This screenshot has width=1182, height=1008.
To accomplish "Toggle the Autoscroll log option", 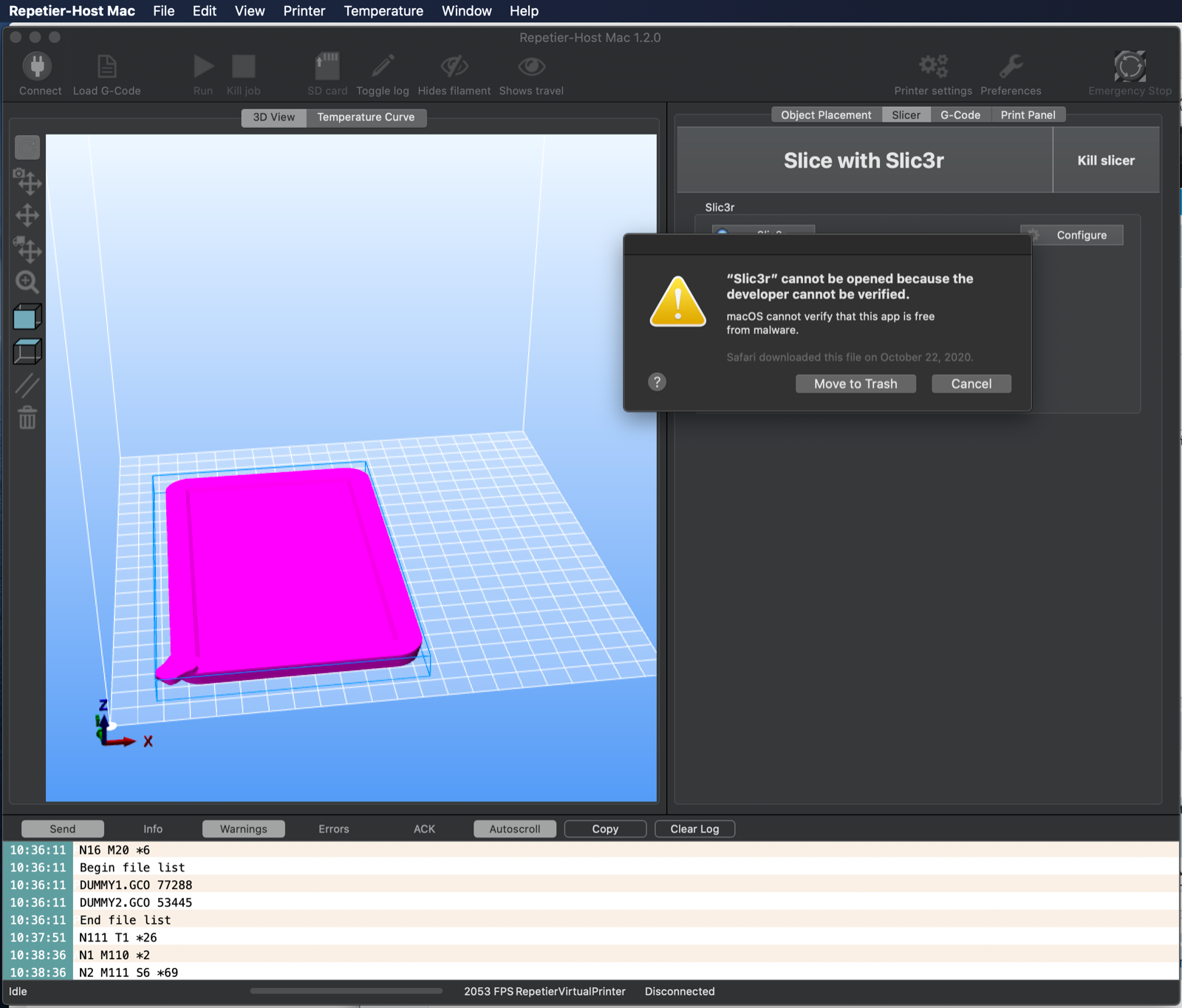I will pos(515,829).
